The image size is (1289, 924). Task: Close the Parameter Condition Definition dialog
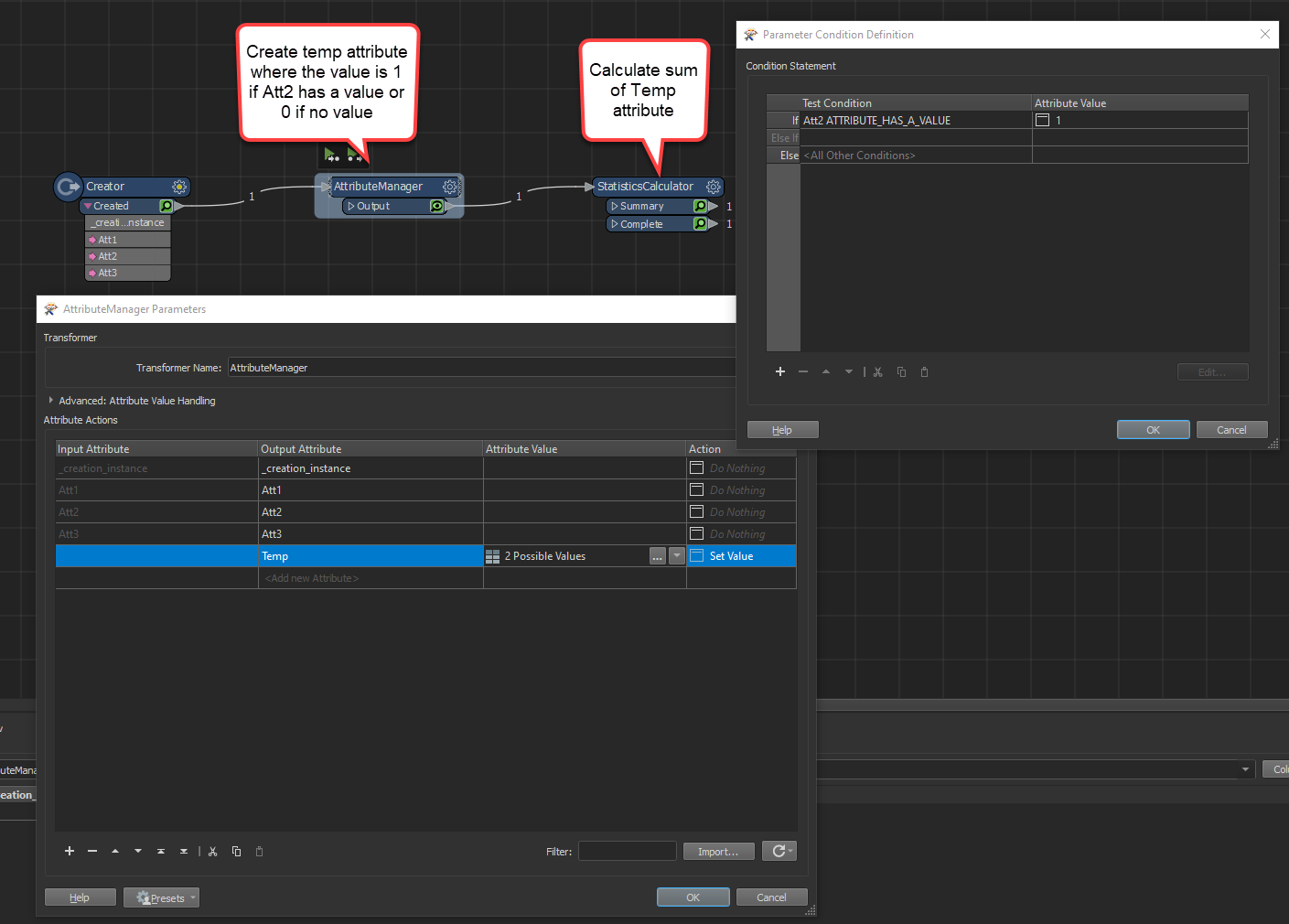click(1265, 35)
